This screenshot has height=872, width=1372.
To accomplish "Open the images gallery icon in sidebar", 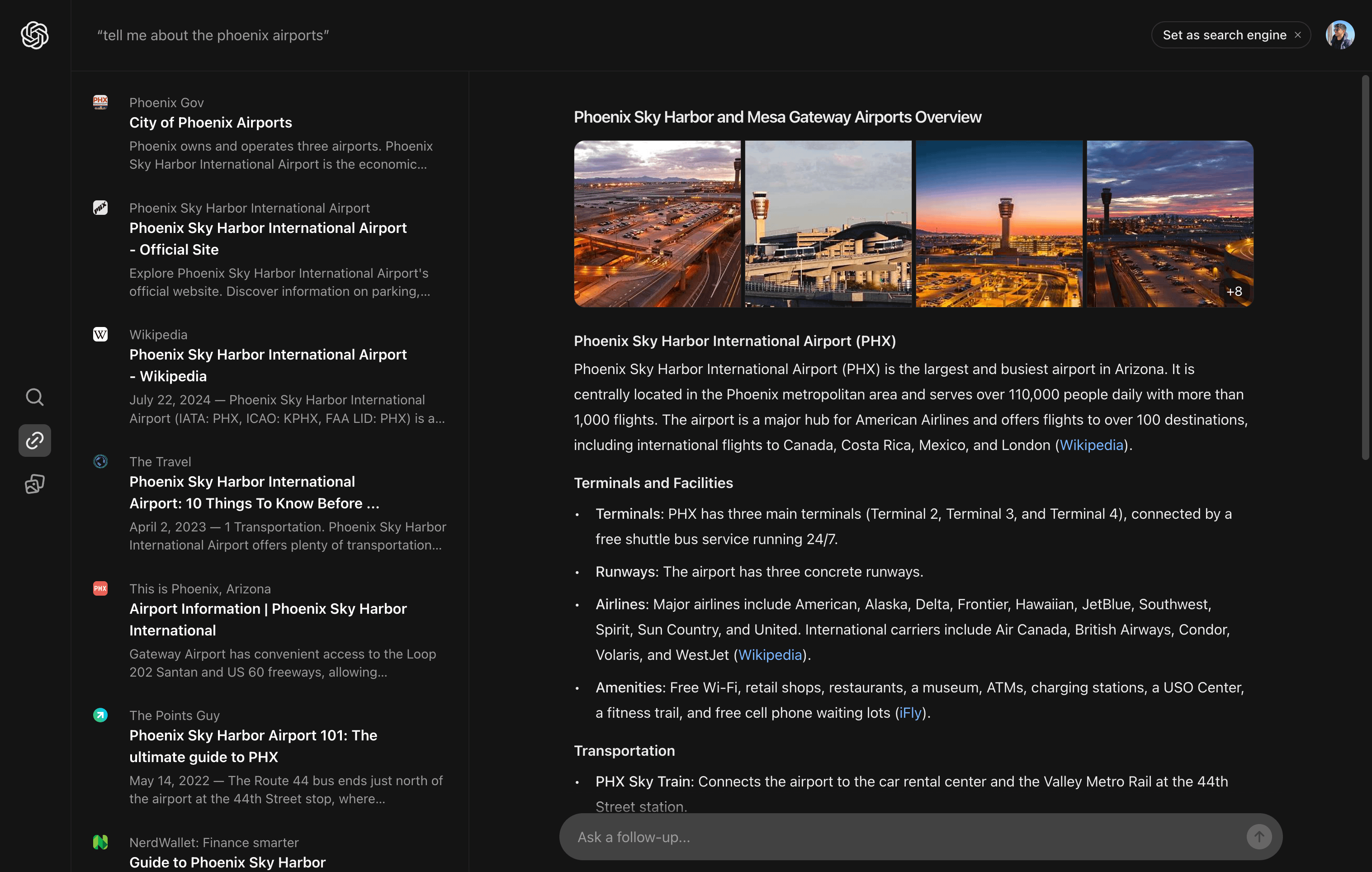I will pos(35,484).
